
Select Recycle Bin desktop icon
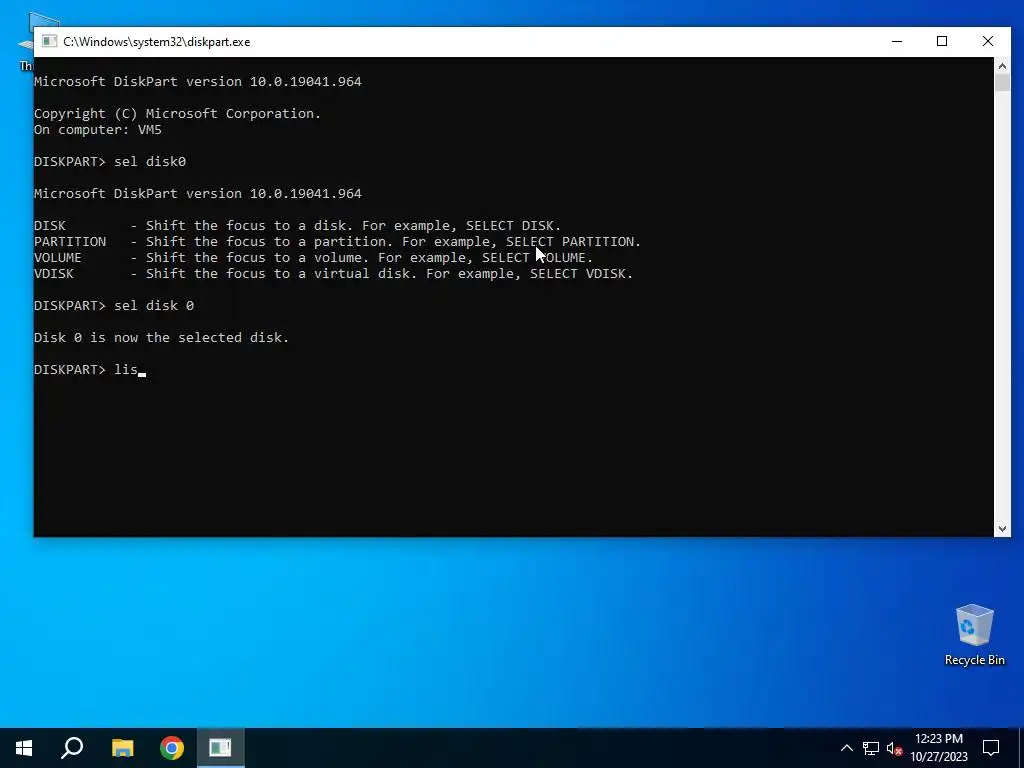pos(974,635)
